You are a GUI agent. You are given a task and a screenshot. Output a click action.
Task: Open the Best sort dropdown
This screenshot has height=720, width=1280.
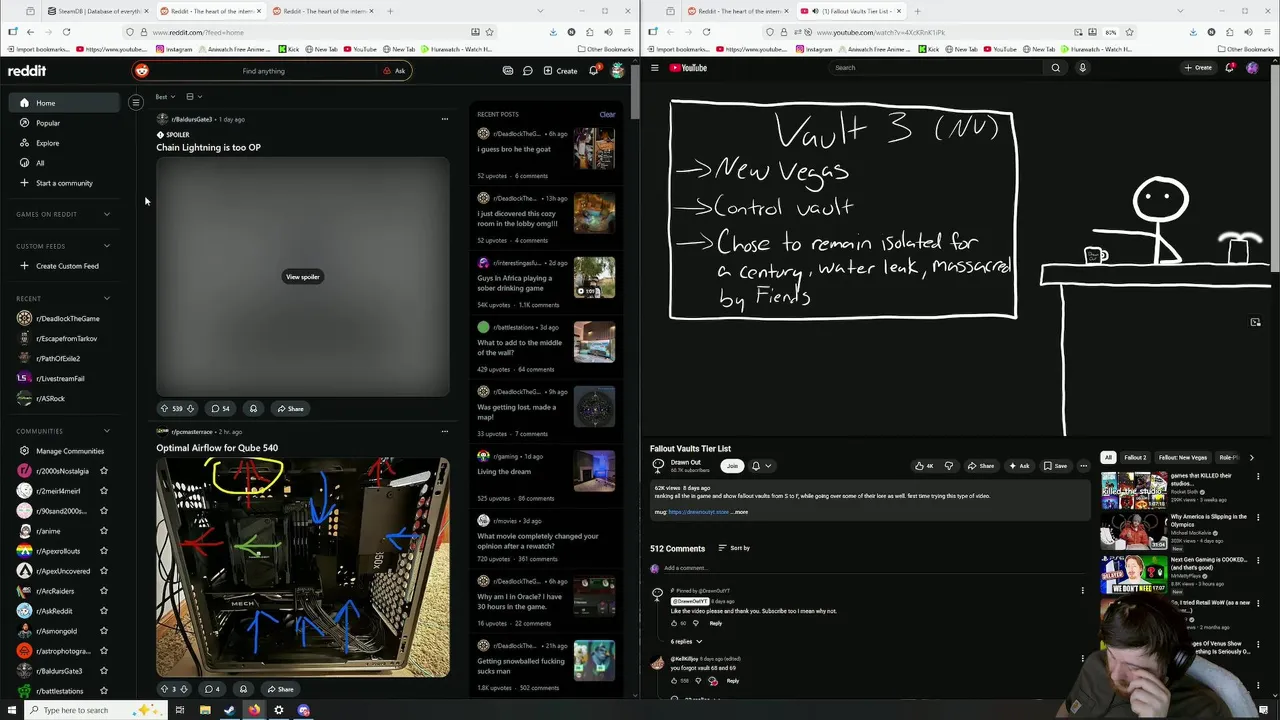click(x=165, y=97)
